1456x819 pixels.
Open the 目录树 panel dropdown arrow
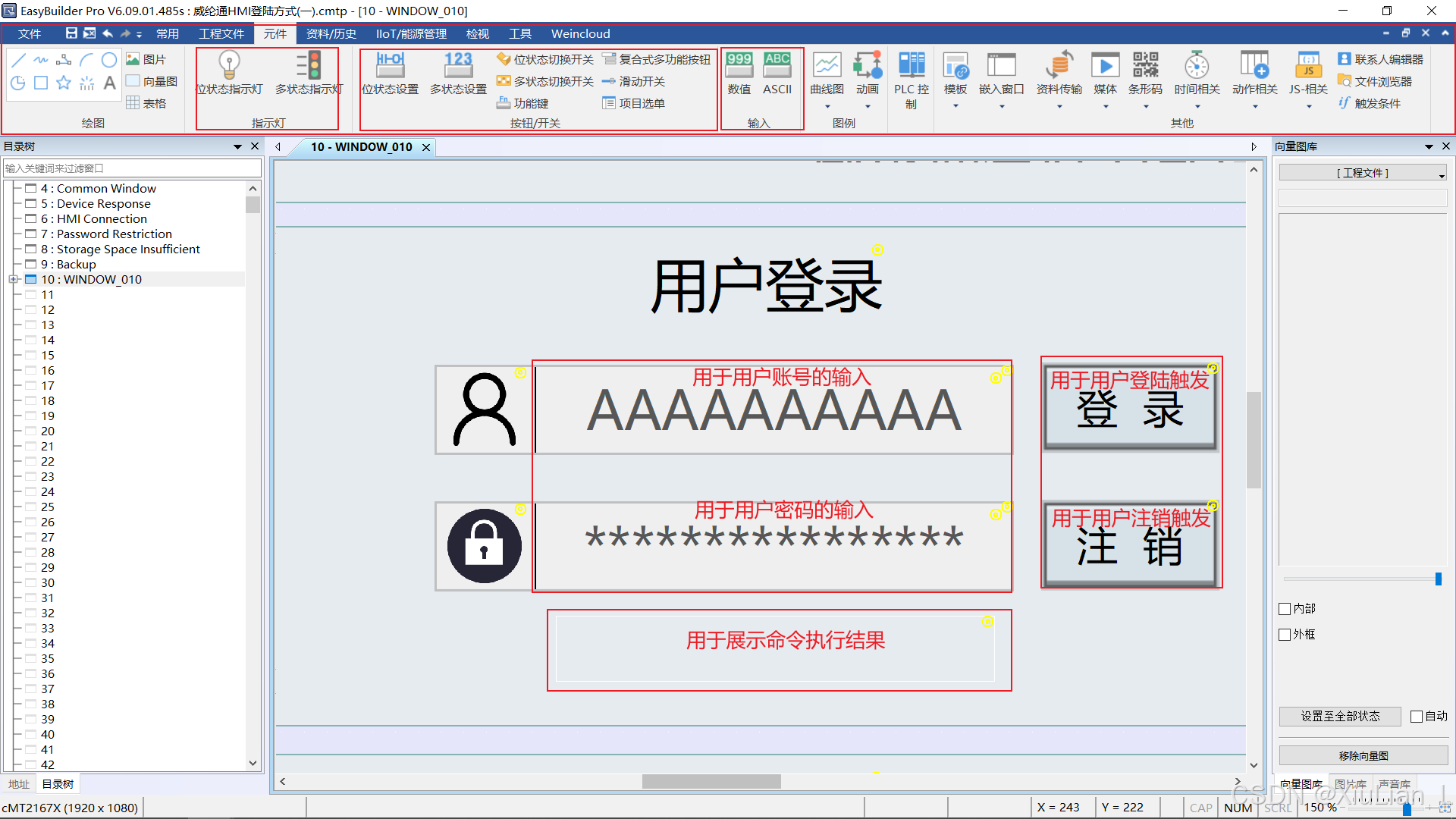[237, 146]
